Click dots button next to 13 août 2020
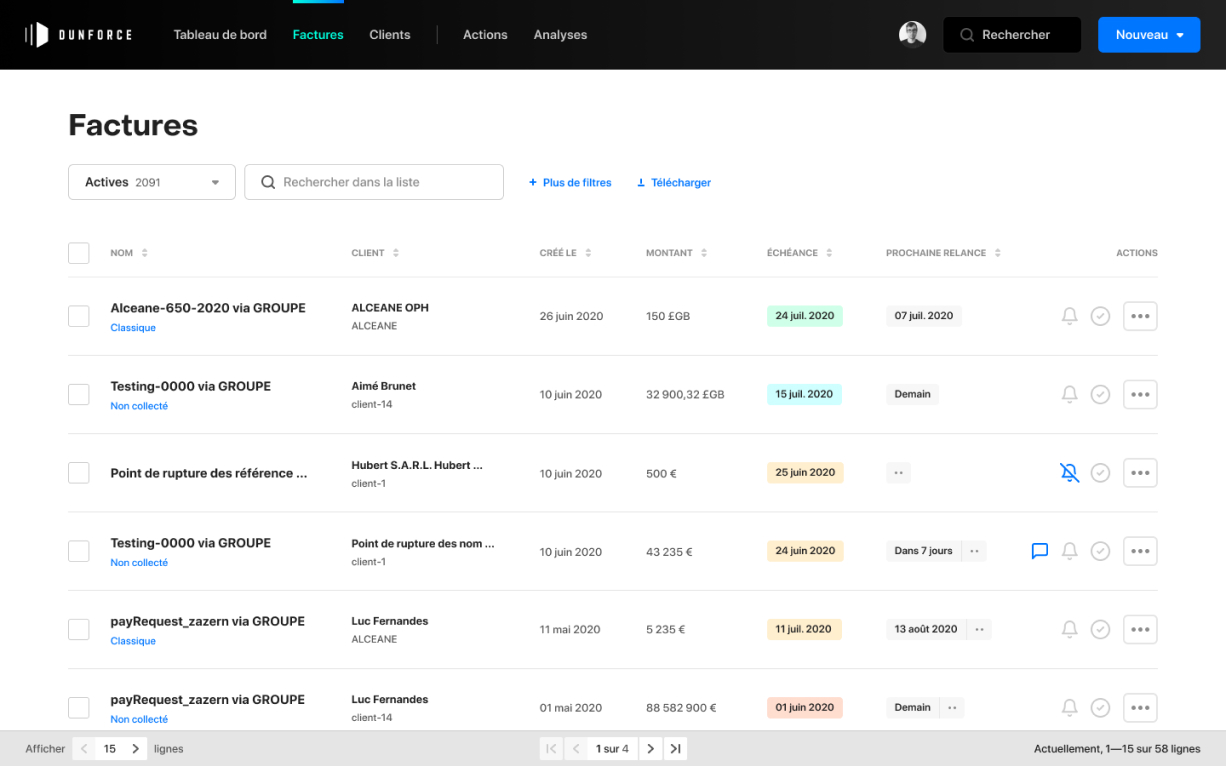Screen dimensions: 1226x766 click(x=979, y=629)
